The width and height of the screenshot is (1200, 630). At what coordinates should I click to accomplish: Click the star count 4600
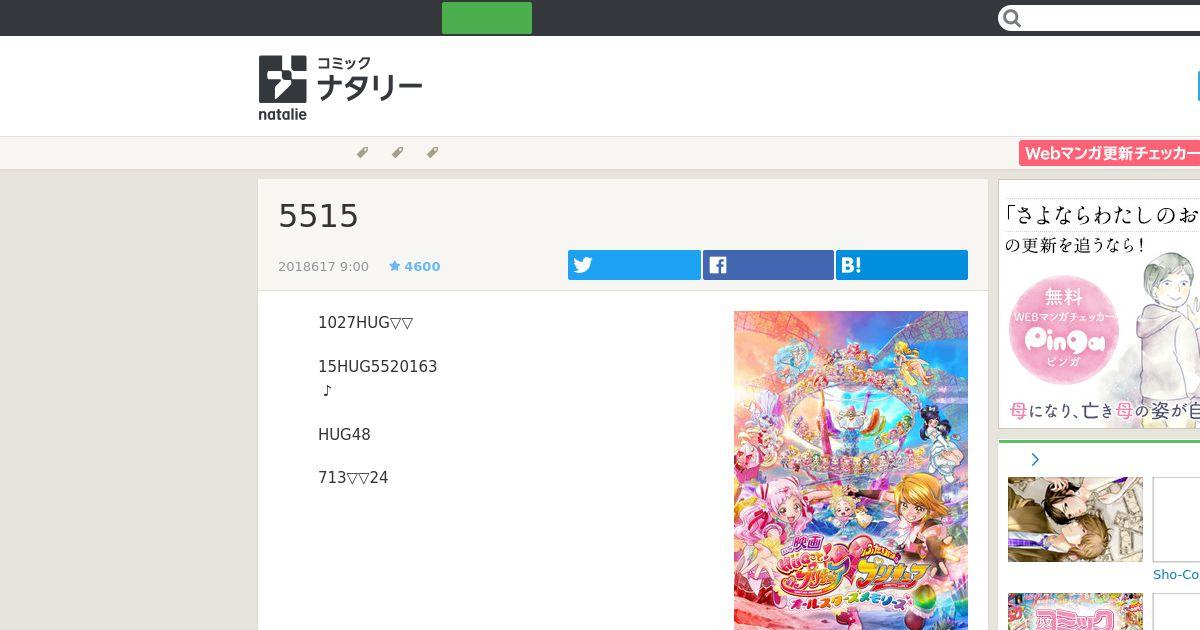tap(415, 266)
